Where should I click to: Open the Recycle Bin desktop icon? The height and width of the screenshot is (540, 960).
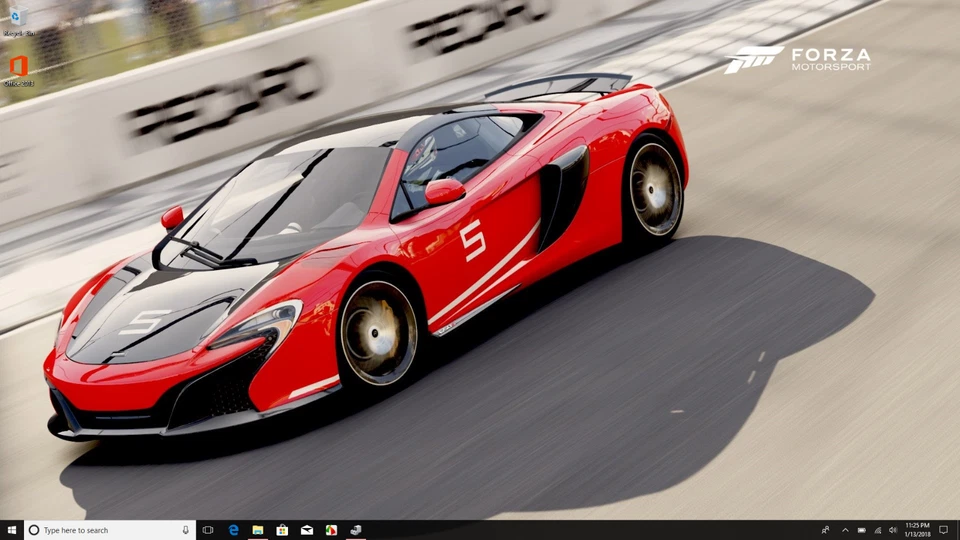point(15,19)
